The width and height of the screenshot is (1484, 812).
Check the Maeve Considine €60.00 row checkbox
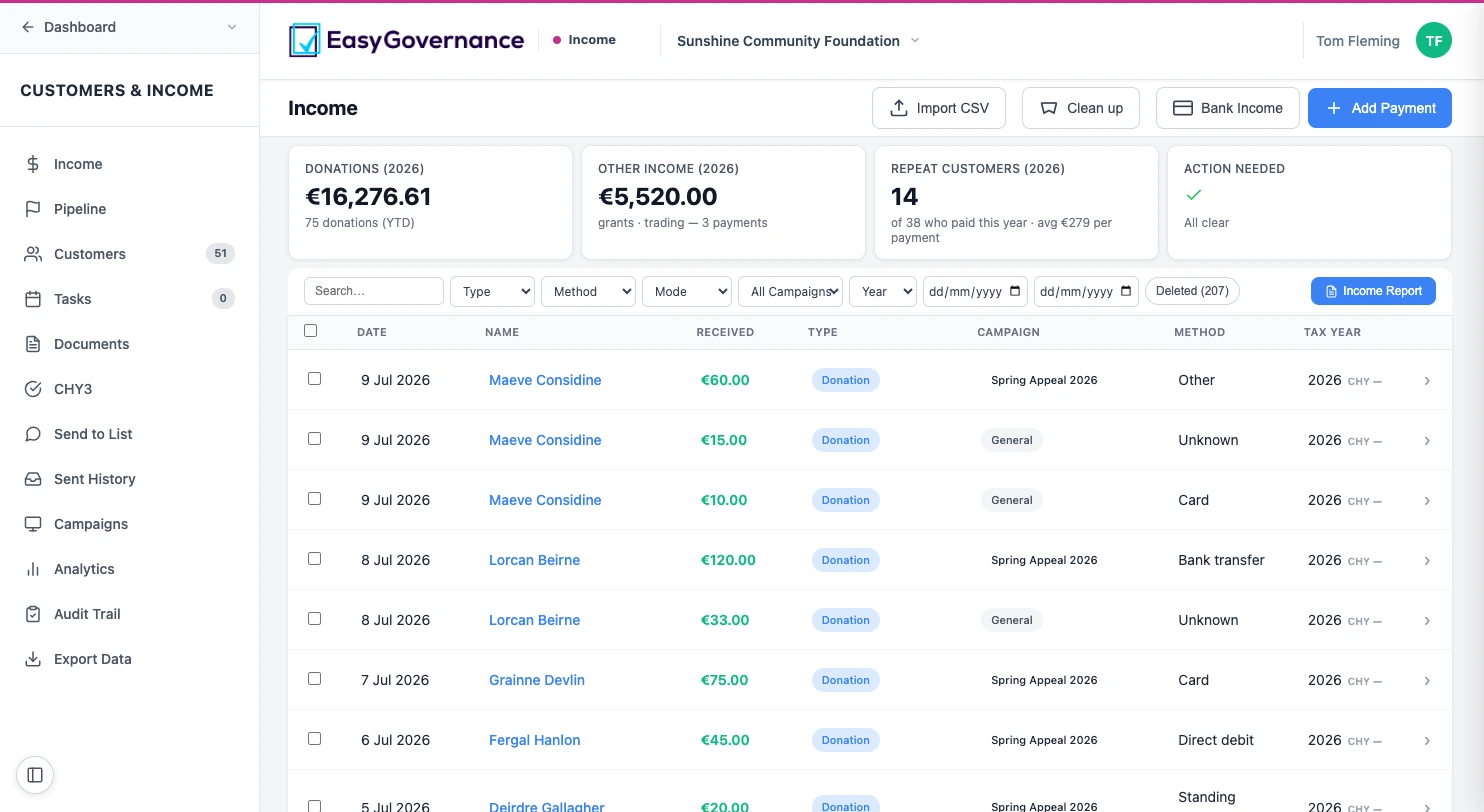coord(314,379)
